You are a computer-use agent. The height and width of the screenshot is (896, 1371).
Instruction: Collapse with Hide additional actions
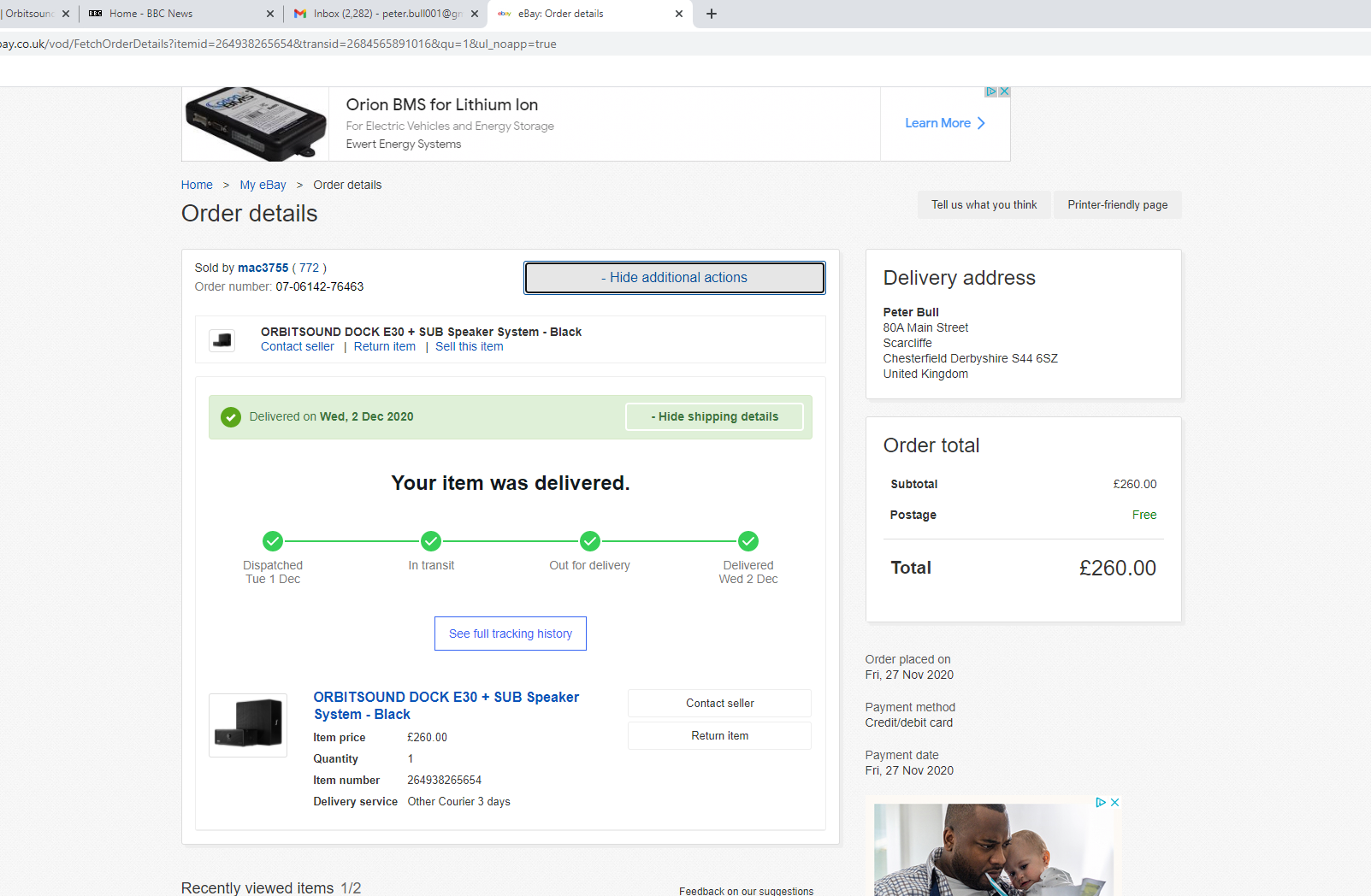click(675, 278)
